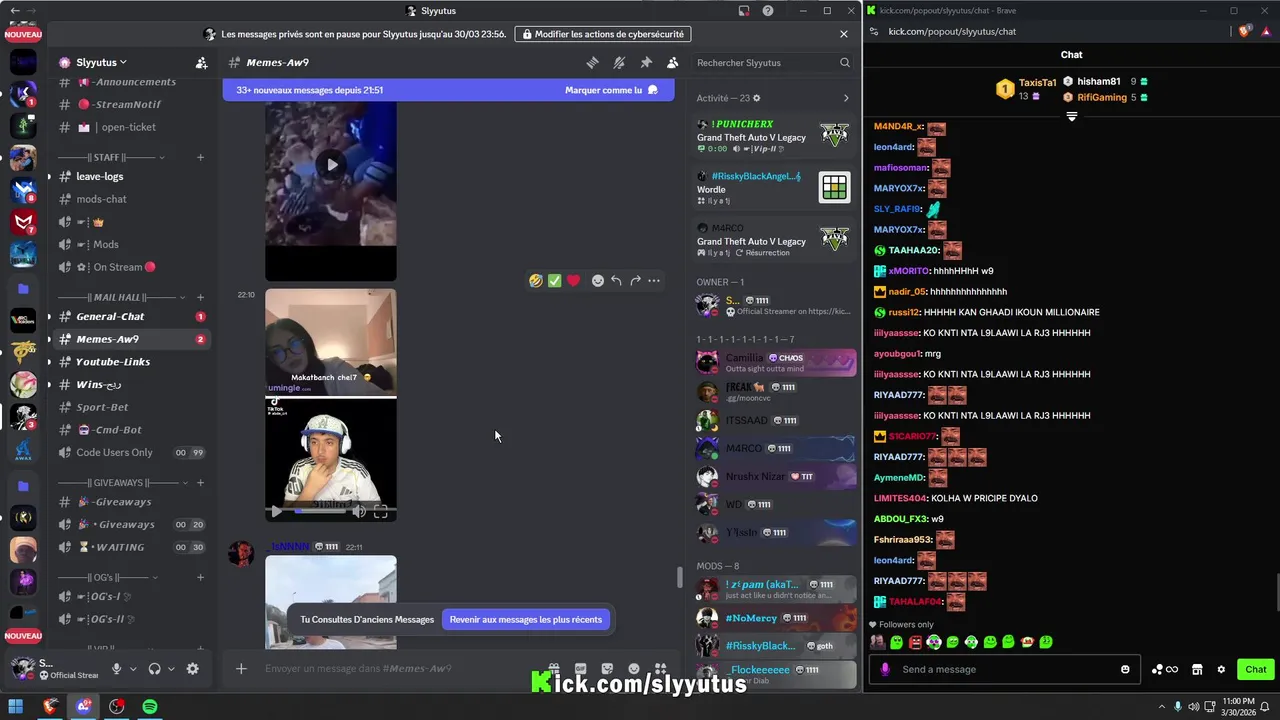Open the Discord emoji picker in message bar

point(634,668)
